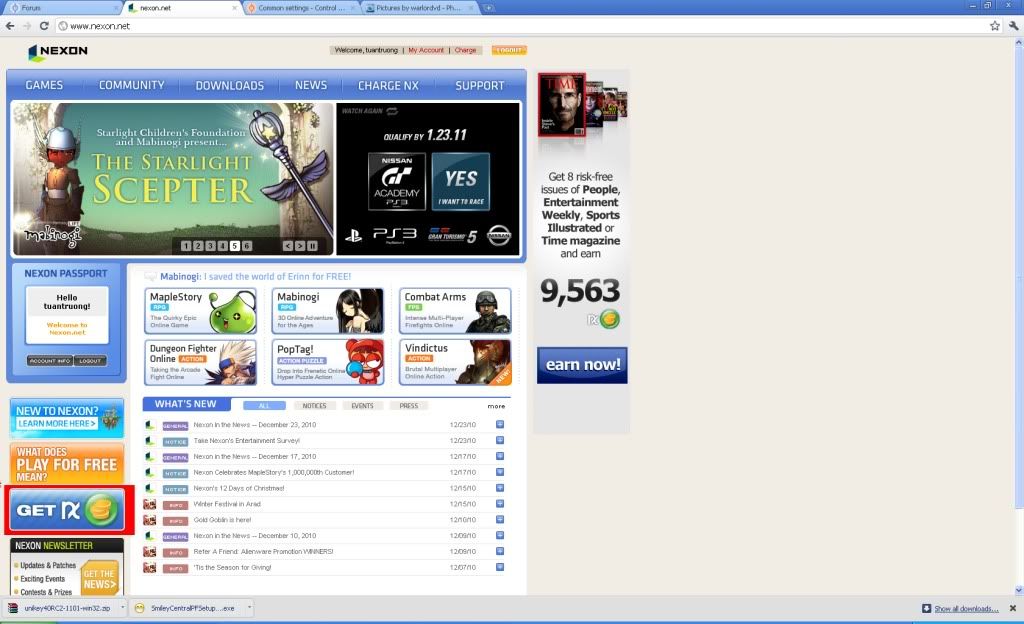
Task: Select the NOTICES tab in What's New
Action: tap(314, 406)
